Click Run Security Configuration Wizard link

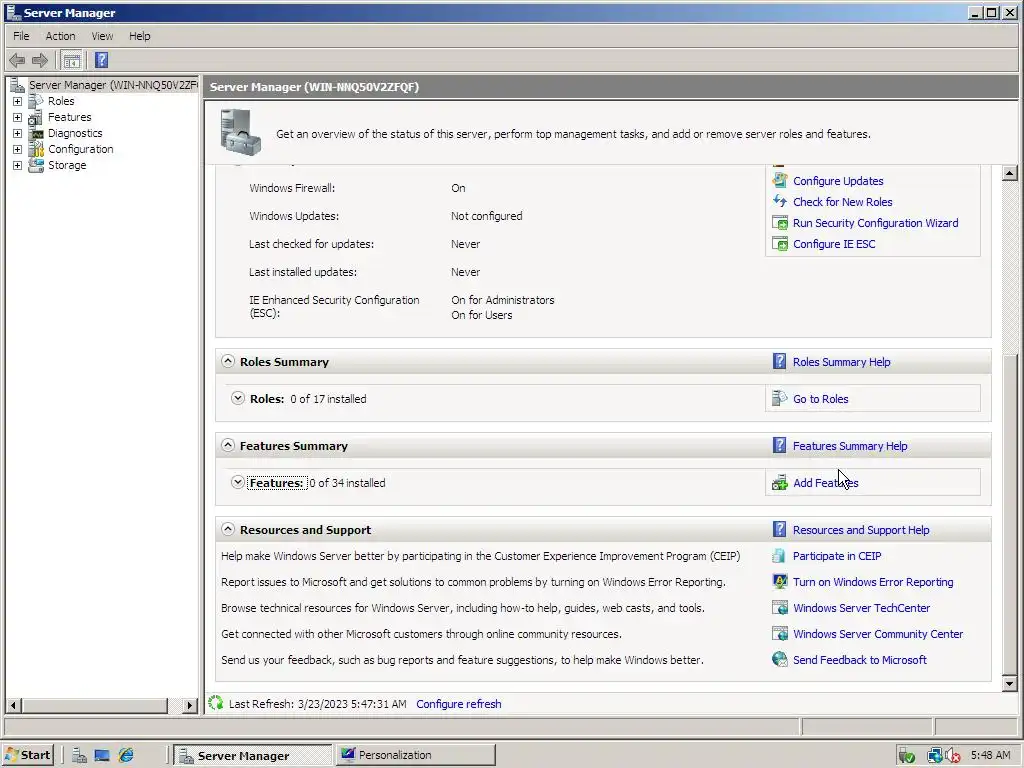(x=875, y=223)
